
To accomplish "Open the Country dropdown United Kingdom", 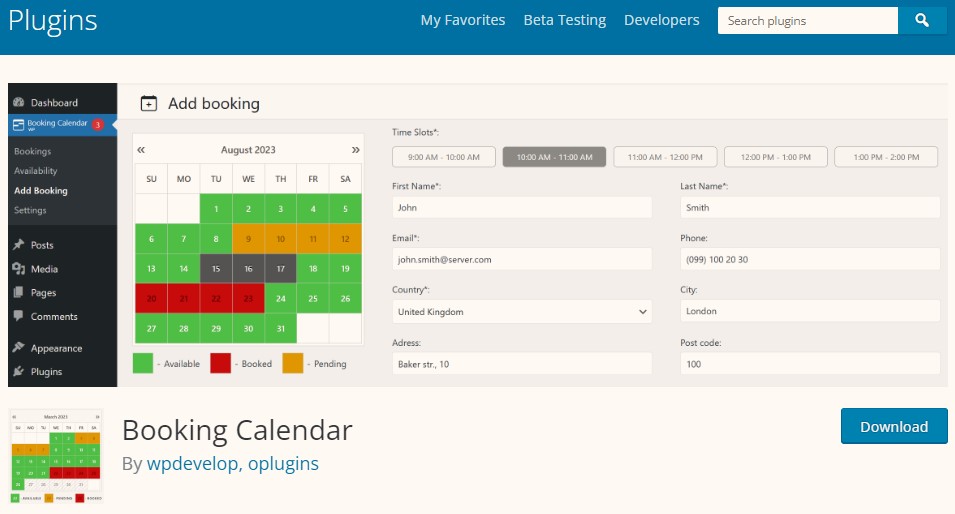I will click(522, 312).
